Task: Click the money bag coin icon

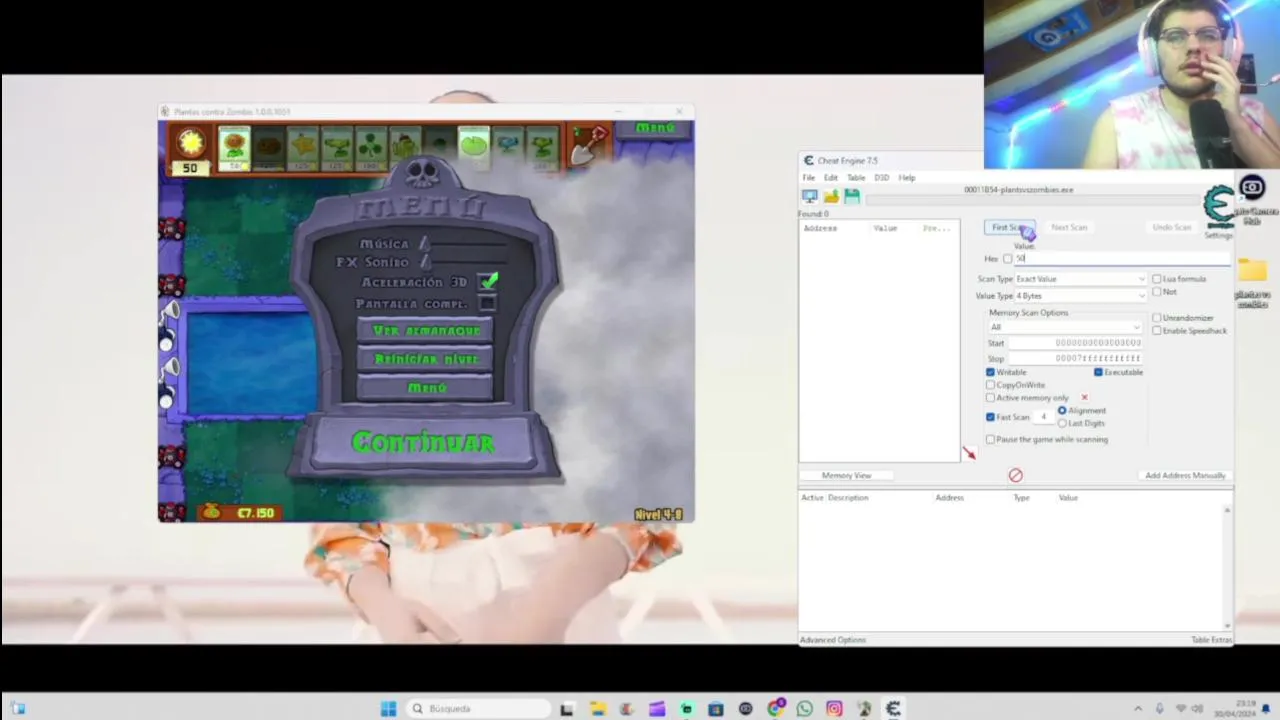Action: [x=211, y=512]
